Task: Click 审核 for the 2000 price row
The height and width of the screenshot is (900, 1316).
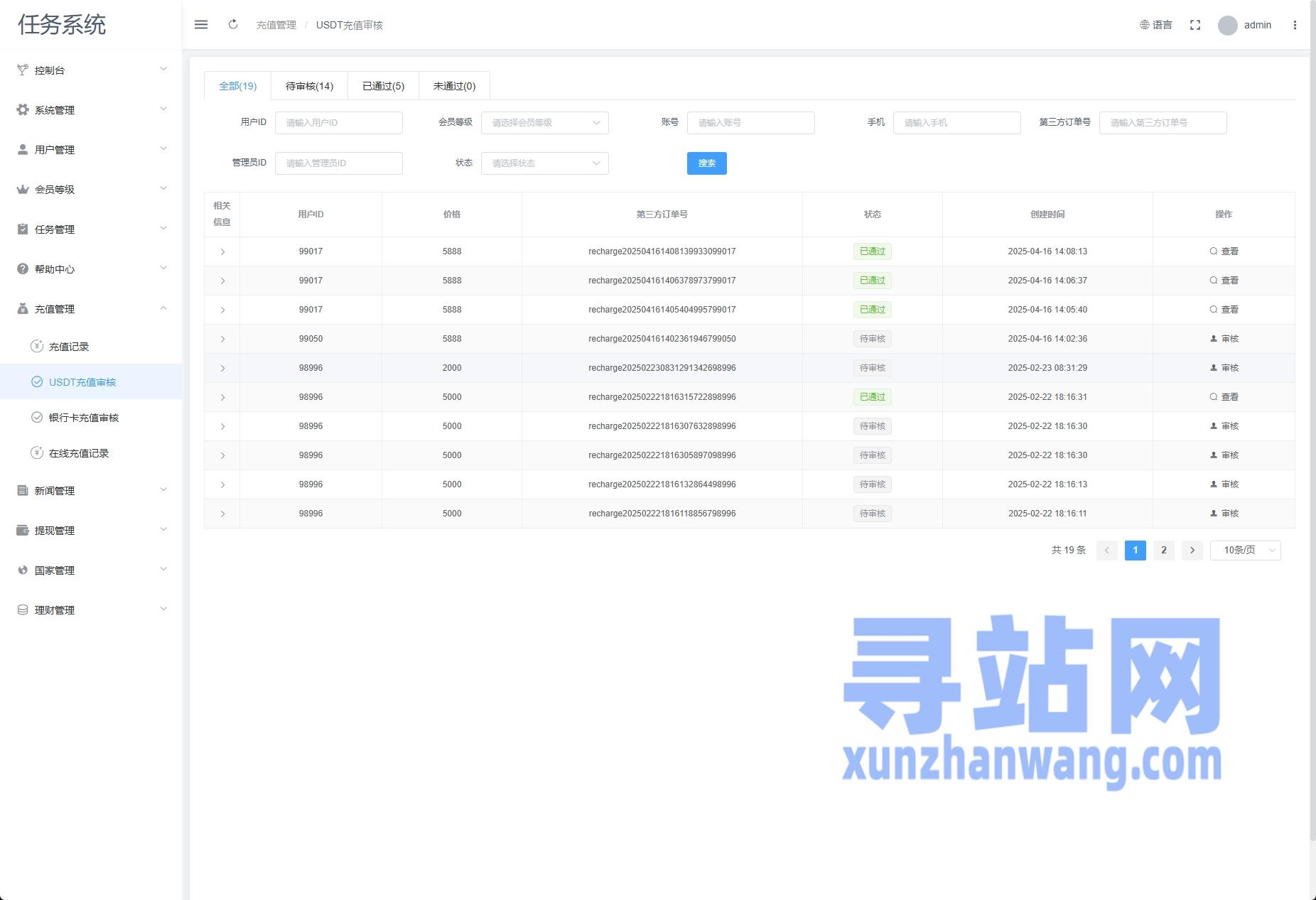Action: (1224, 368)
